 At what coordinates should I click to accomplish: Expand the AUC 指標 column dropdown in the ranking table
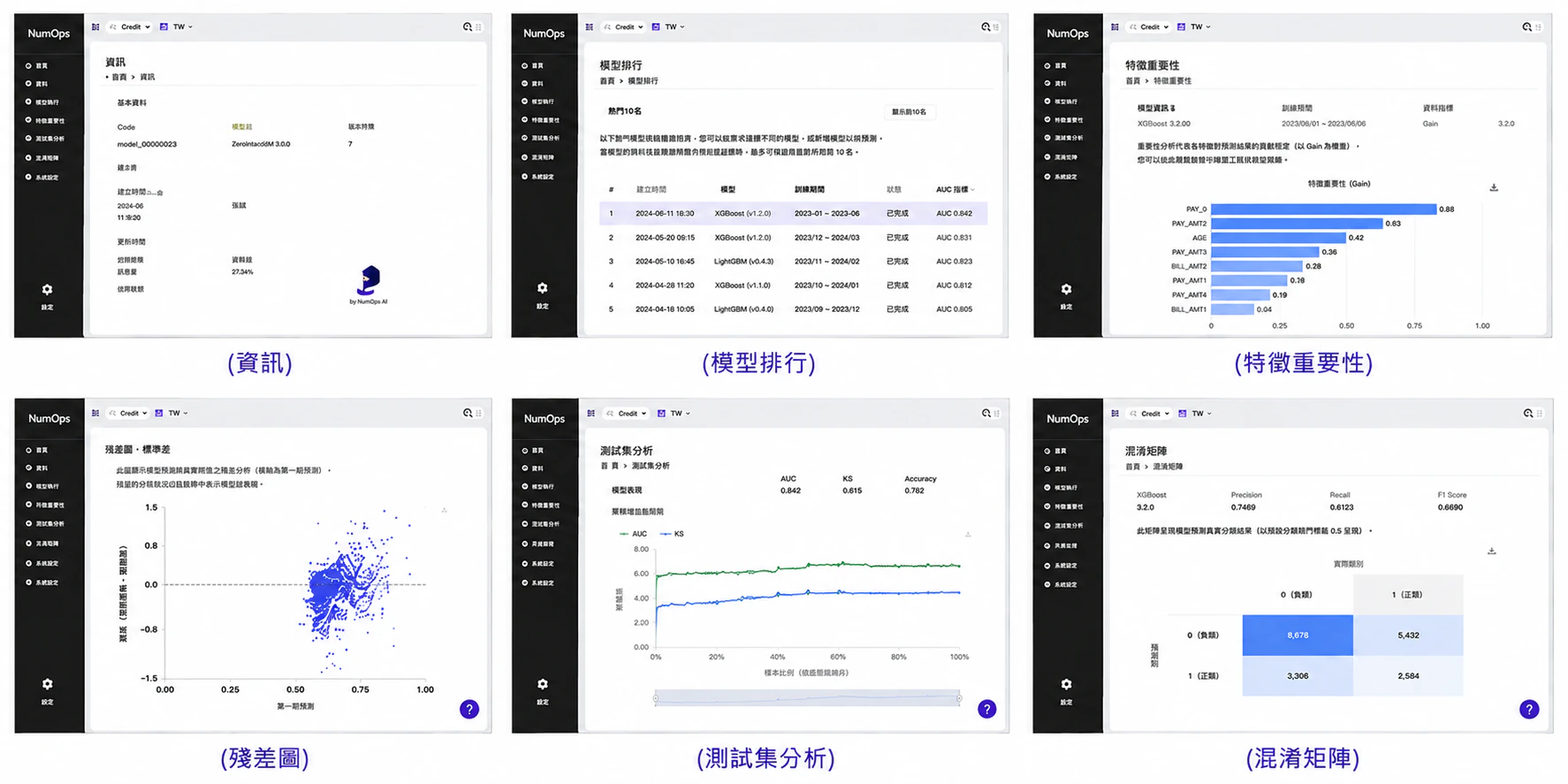(x=955, y=189)
